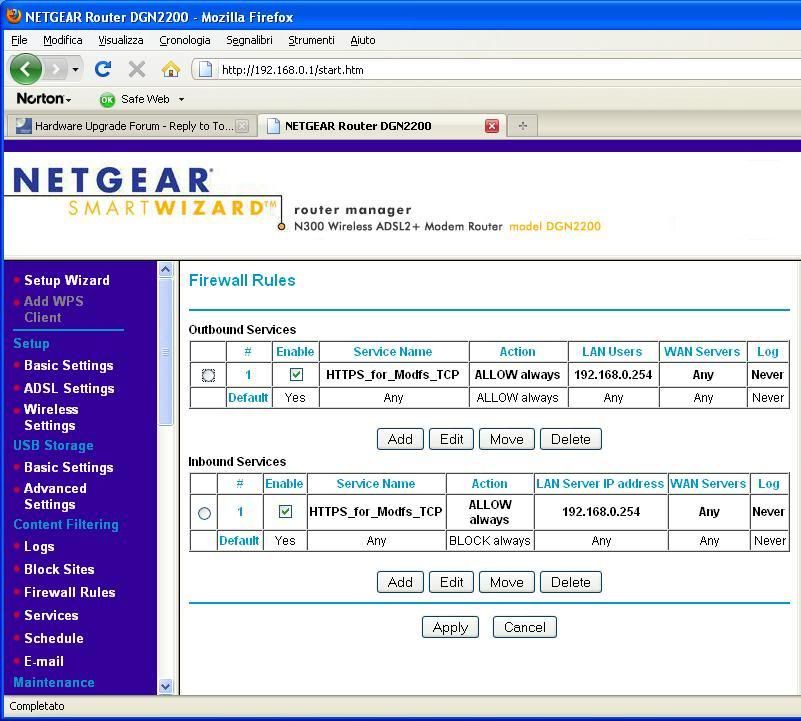Open the Segnalibri menu
The width and height of the screenshot is (801, 721).
click(x=249, y=40)
